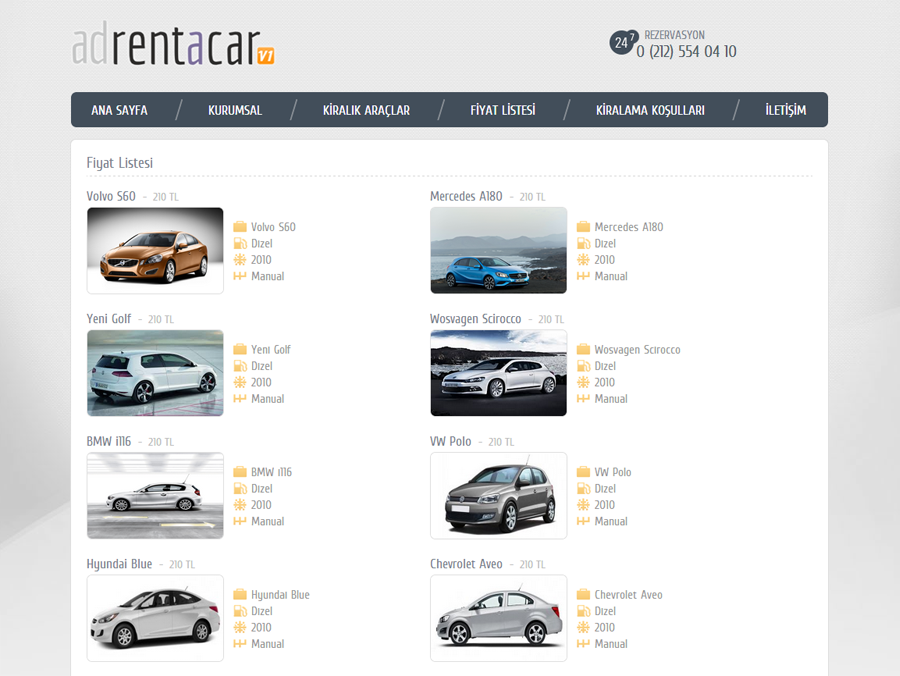This screenshot has width=900, height=676.
Task: Click the 210 TL price next to Chevrolet Aveo
Action: click(532, 565)
